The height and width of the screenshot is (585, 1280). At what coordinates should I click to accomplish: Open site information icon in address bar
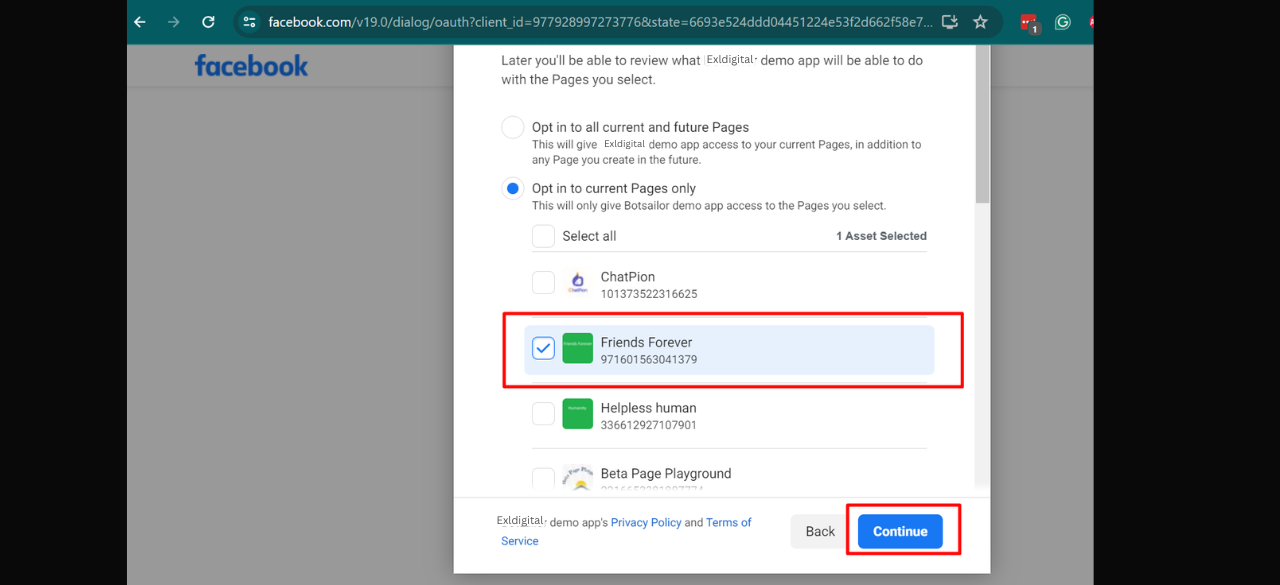coord(250,22)
